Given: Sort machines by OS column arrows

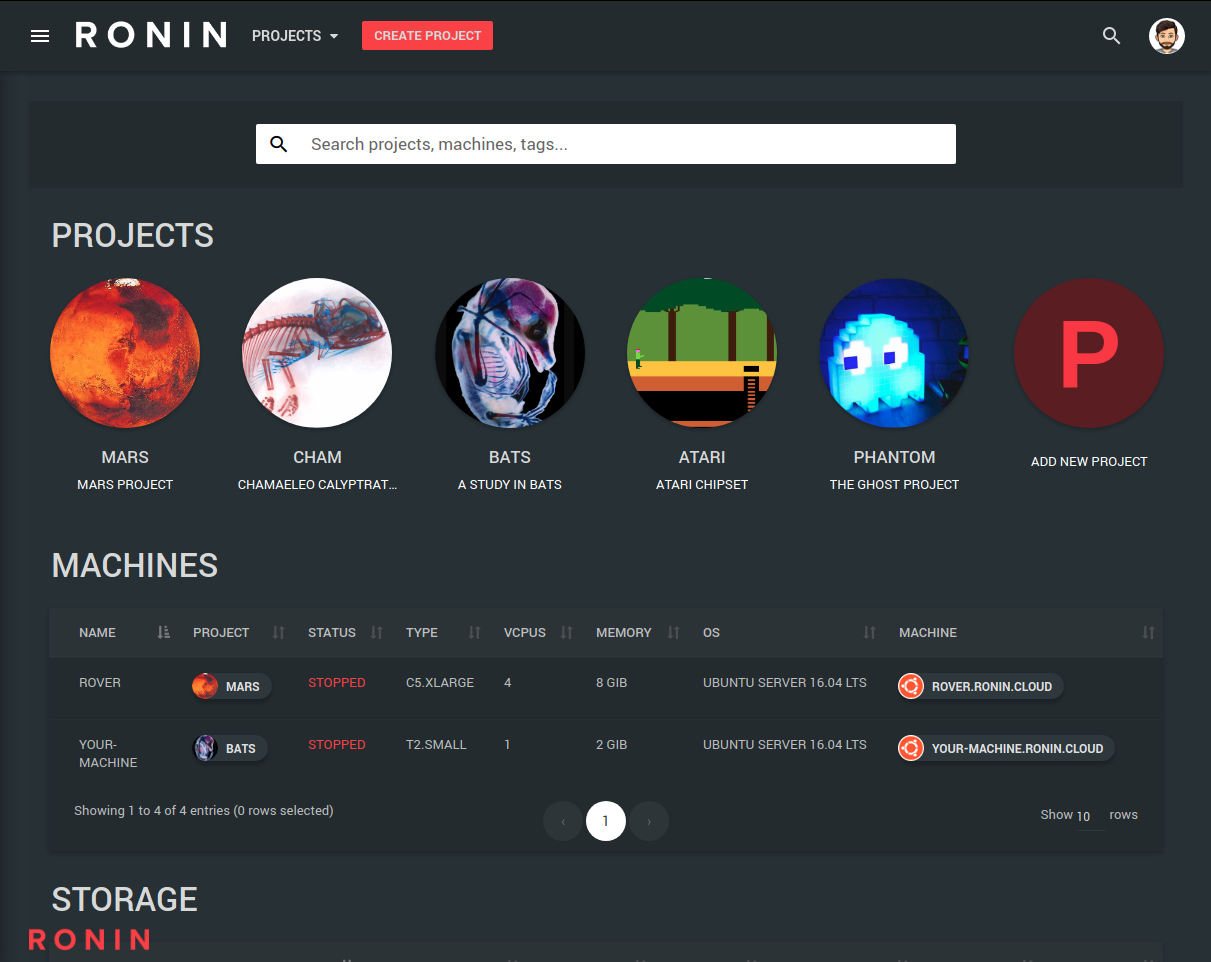Looking at the screenshot, I should coord(870,632).
